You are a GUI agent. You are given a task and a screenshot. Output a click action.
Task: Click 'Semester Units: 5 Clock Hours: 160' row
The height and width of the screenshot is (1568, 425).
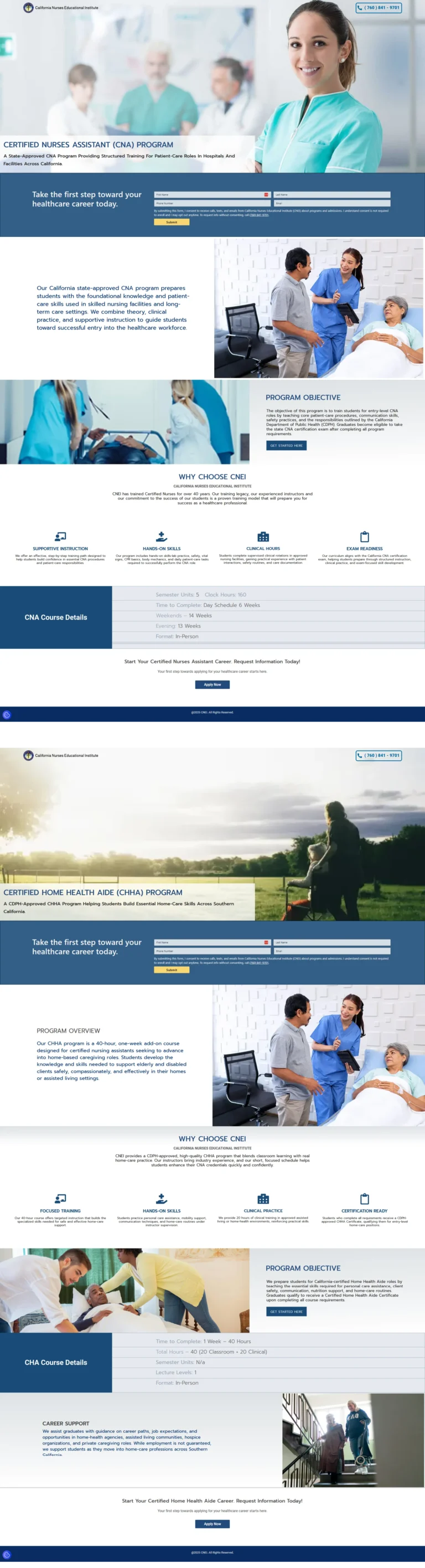[268, 595]
